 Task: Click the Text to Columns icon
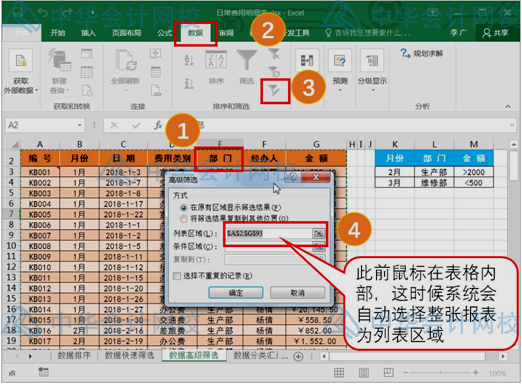click(x=307, y=61)
